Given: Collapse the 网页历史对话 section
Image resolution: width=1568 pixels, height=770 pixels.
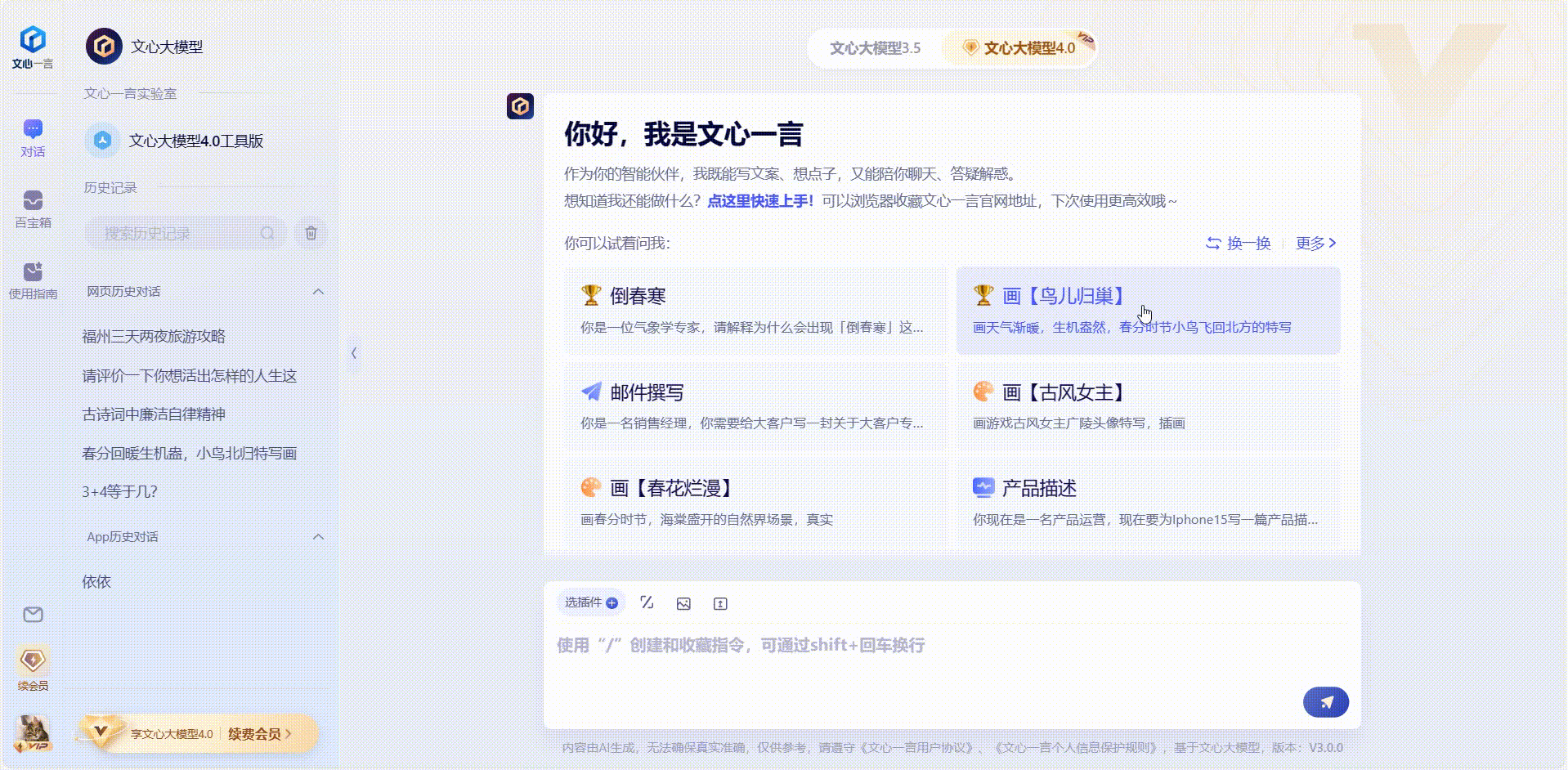Looking at the screenshot, I should tap(320, 292).
